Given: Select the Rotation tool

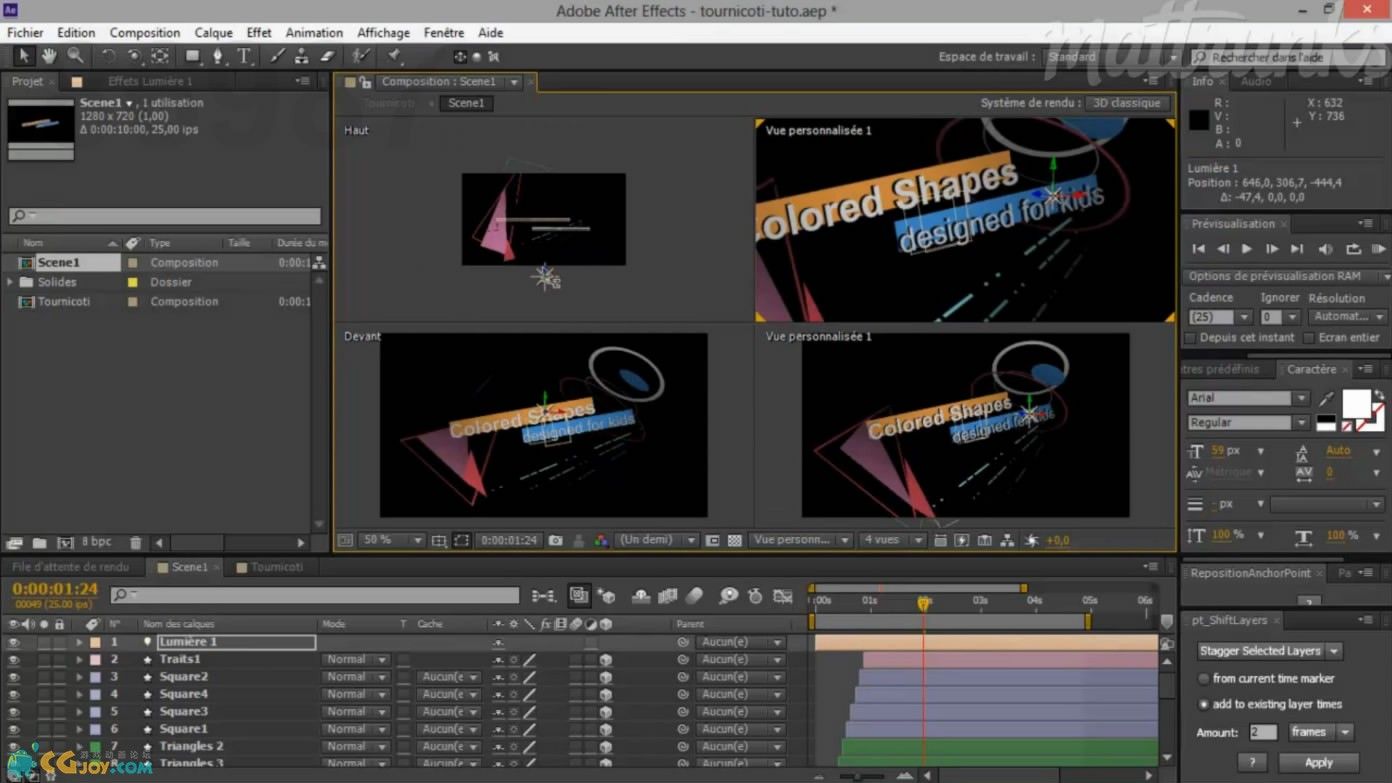Looking at the screenshot, I should pos(108,56).
